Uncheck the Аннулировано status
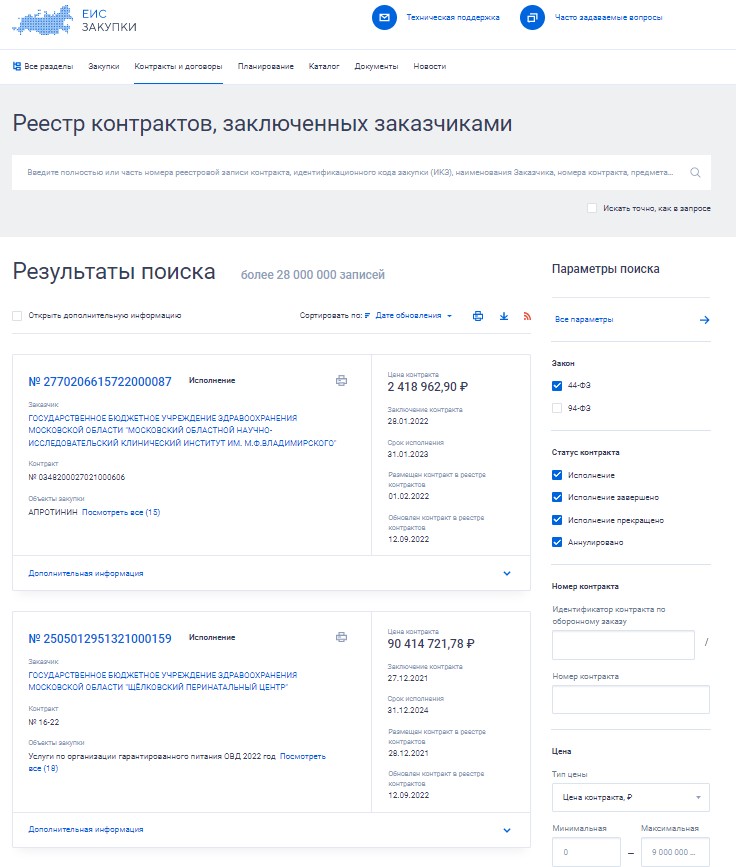This screenshot has width=736, height=867. 557,542
